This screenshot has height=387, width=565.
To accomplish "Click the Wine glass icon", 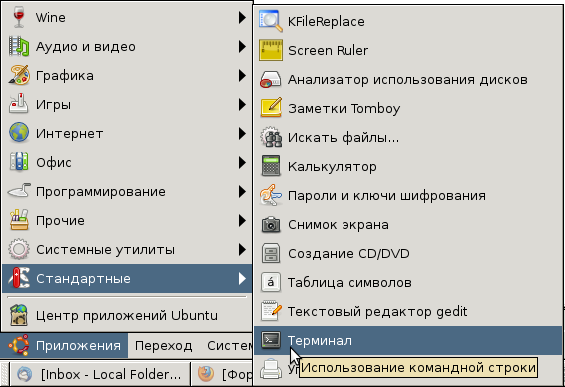I will point(19,17).
